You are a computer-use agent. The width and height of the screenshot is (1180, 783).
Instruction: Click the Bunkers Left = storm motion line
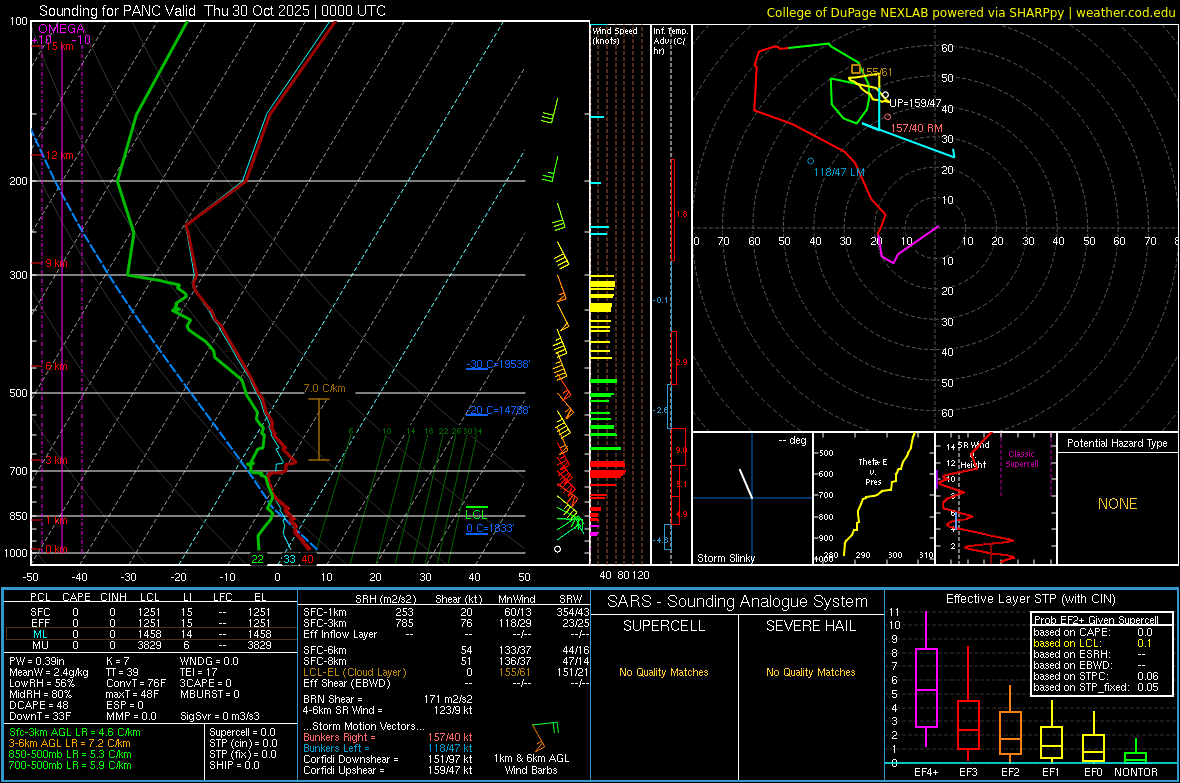[388, 748]
